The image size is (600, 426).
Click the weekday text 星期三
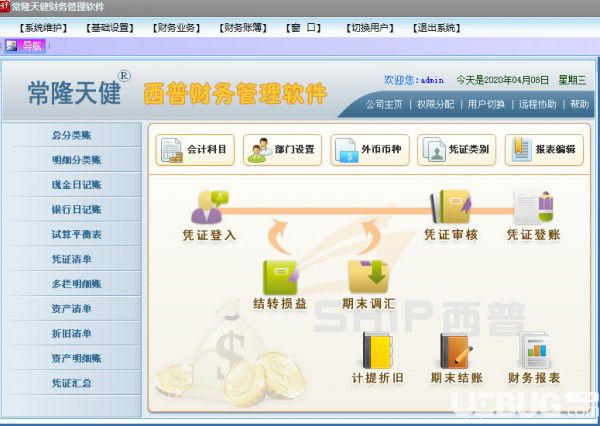pyautogui.click(x=572, y=80)
